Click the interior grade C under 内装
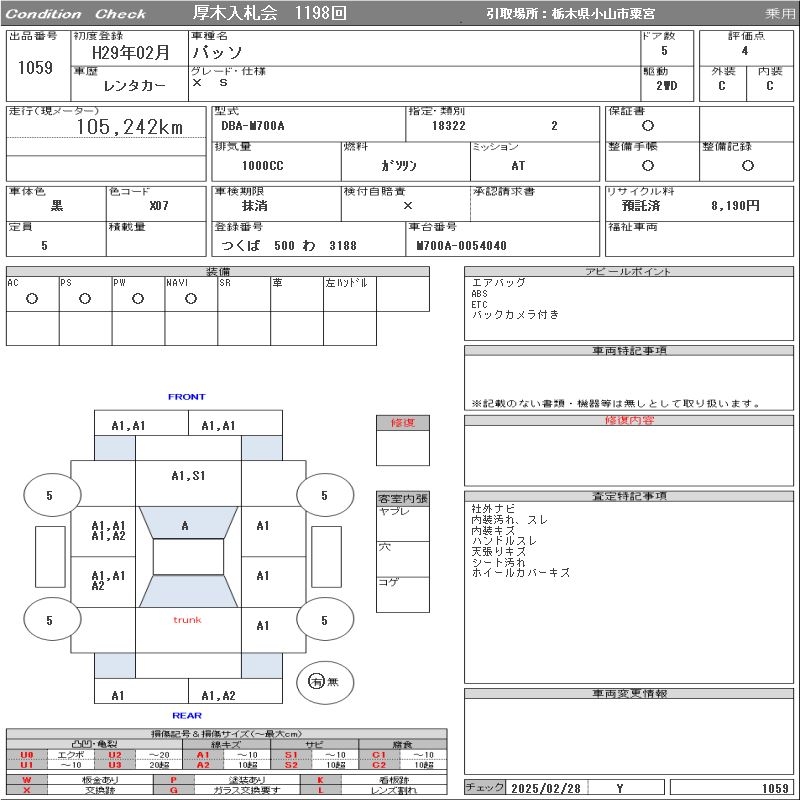The image size is (800, 800). pyautogui.click(x=769, y=86)
